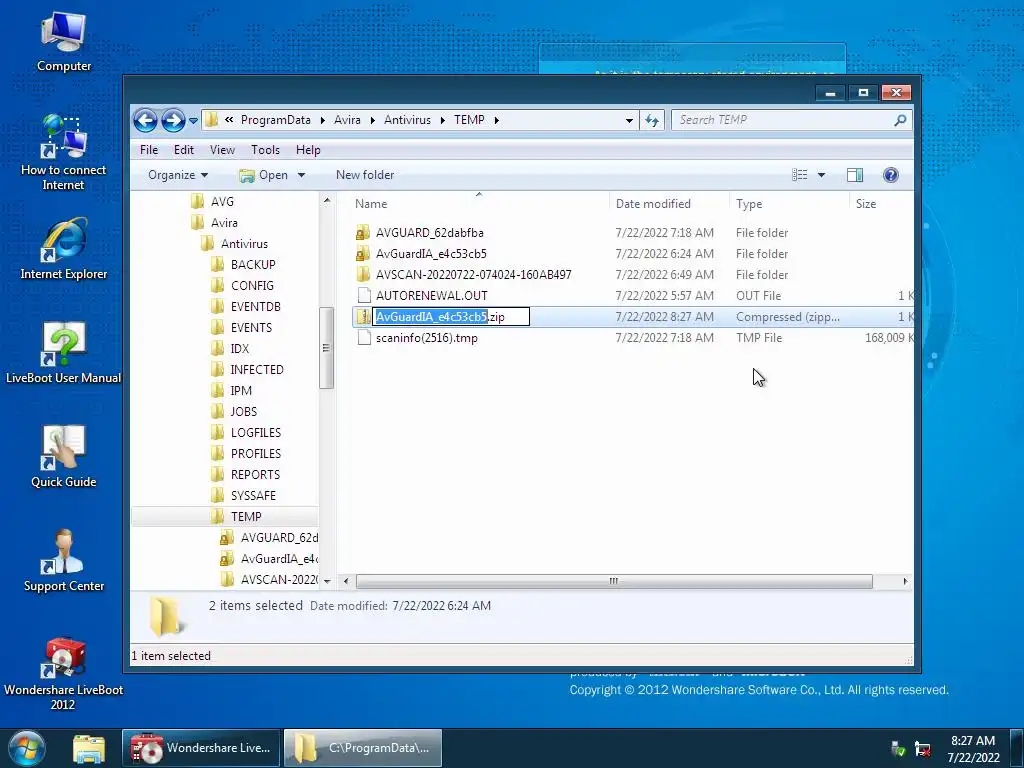Open the Edit menu

(x=184, y=150)
